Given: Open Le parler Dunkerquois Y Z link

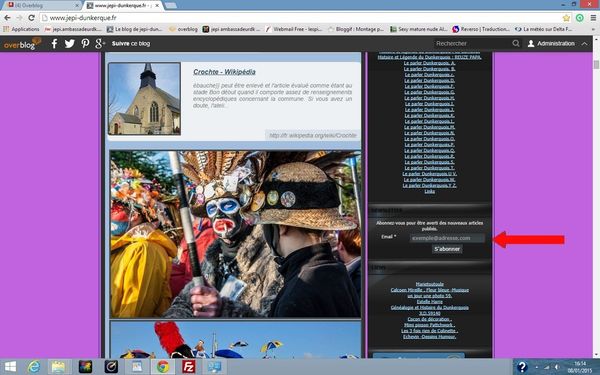Looking at the screenshot, I should point(429,186).
